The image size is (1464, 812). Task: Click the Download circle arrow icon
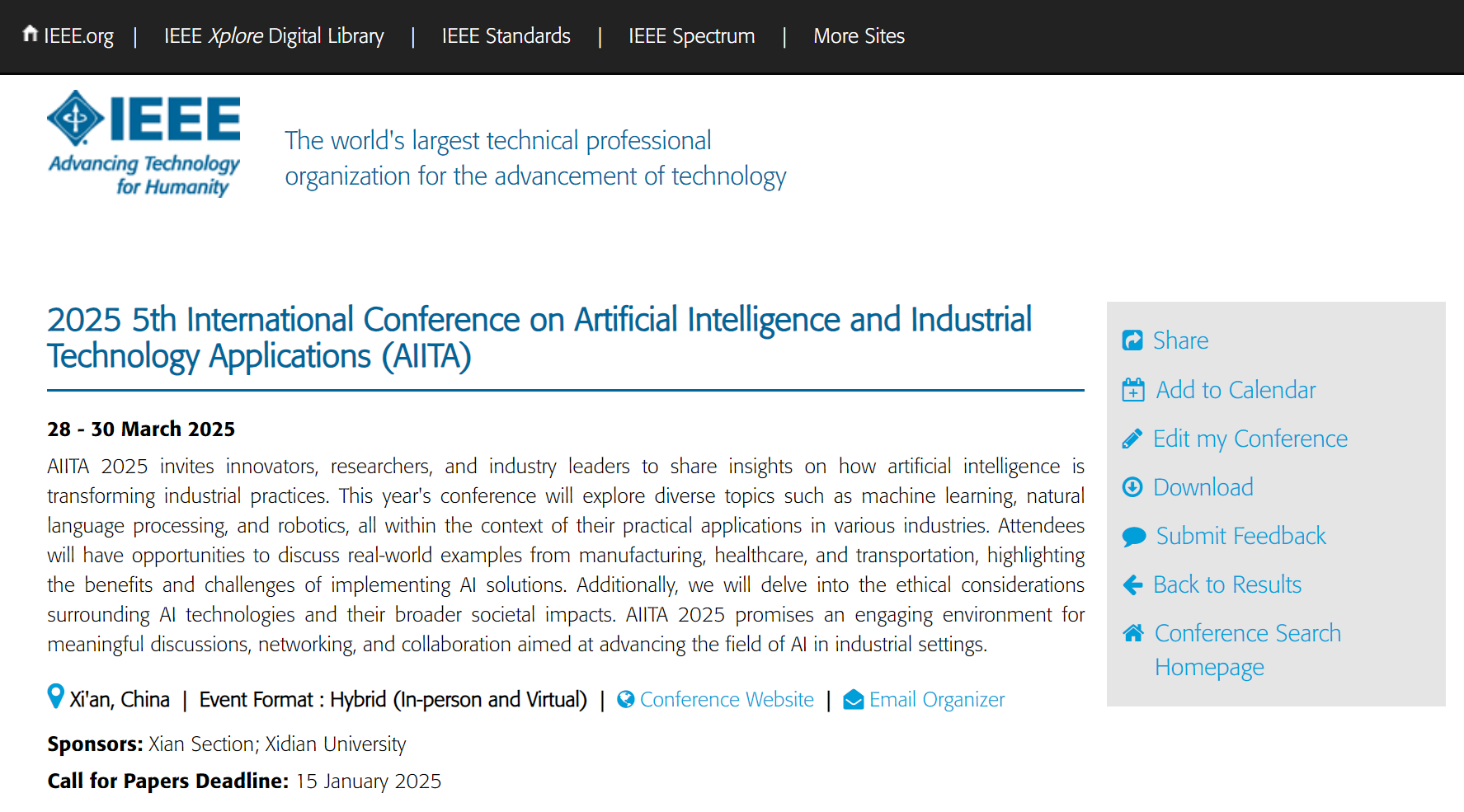click(x=1132, y=487)
